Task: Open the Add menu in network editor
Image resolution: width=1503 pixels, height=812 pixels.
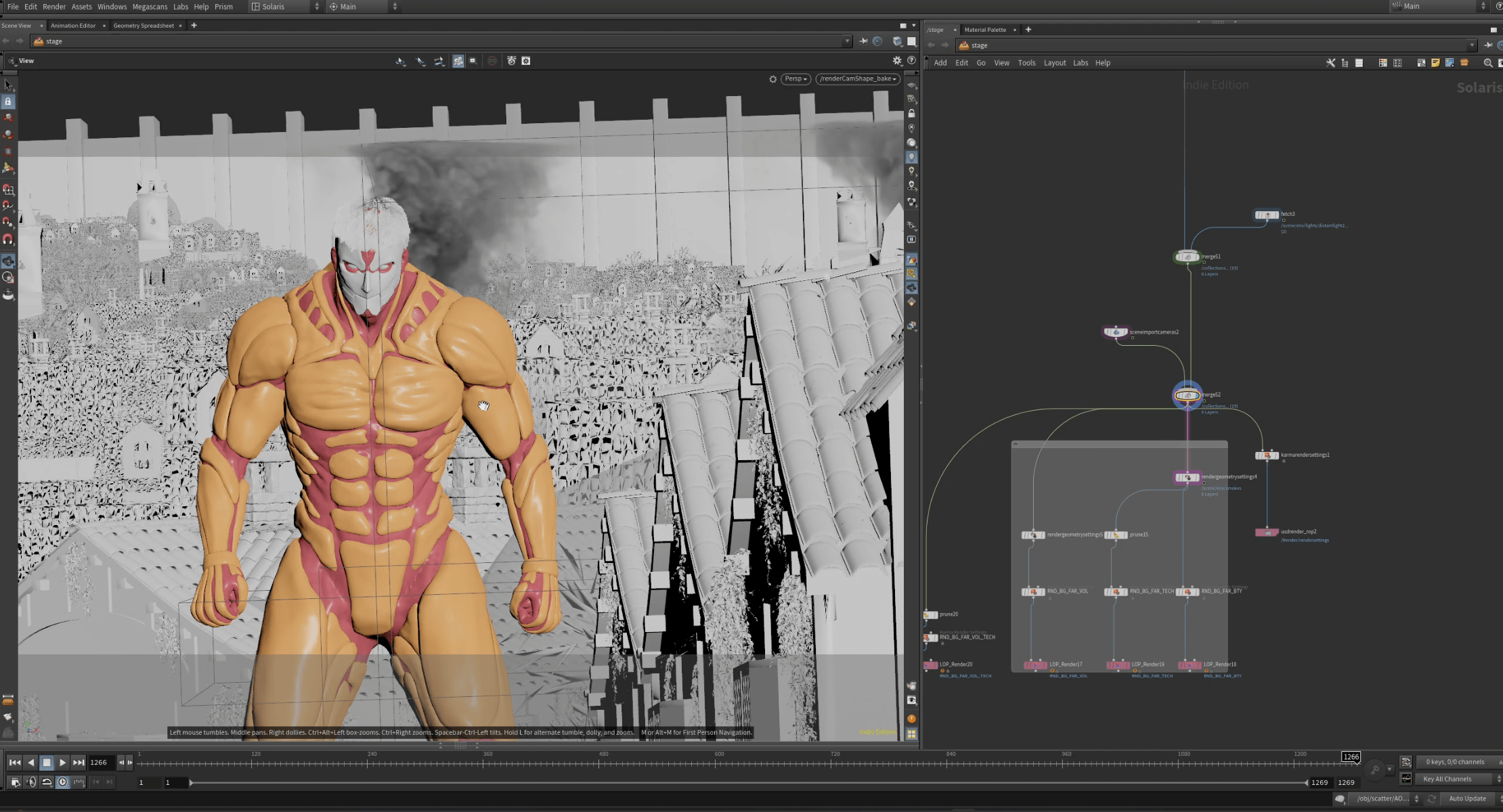Action: tap(940, 63)
